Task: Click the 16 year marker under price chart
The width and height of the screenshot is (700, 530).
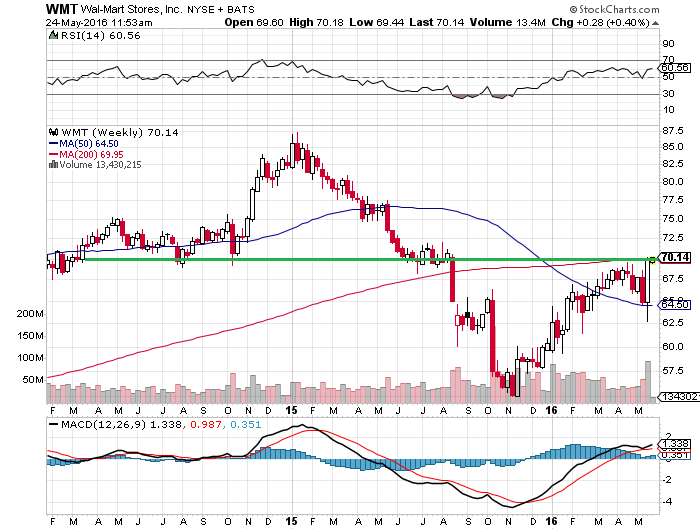Action: coord(552,410)
